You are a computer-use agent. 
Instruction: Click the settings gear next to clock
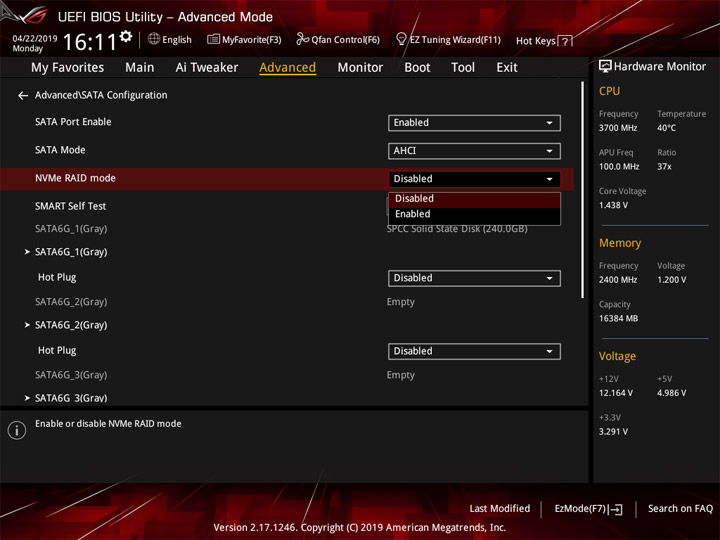click(x=126, y=36)
